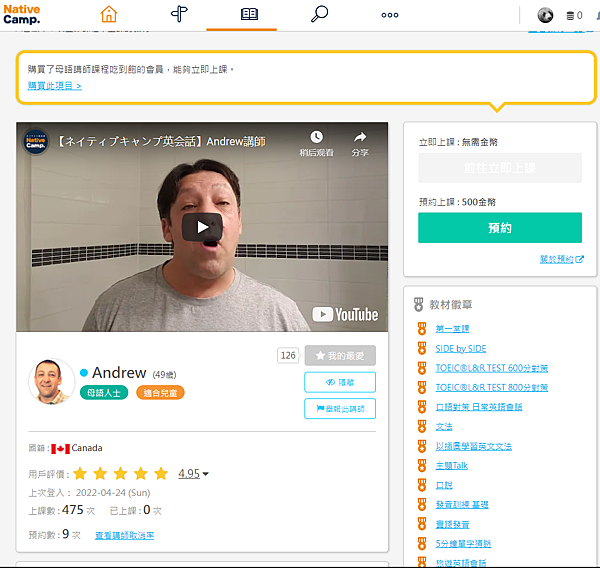The image size is (600, 568).
Task: Report this teacher with flag button
Action: pos(340,409)
